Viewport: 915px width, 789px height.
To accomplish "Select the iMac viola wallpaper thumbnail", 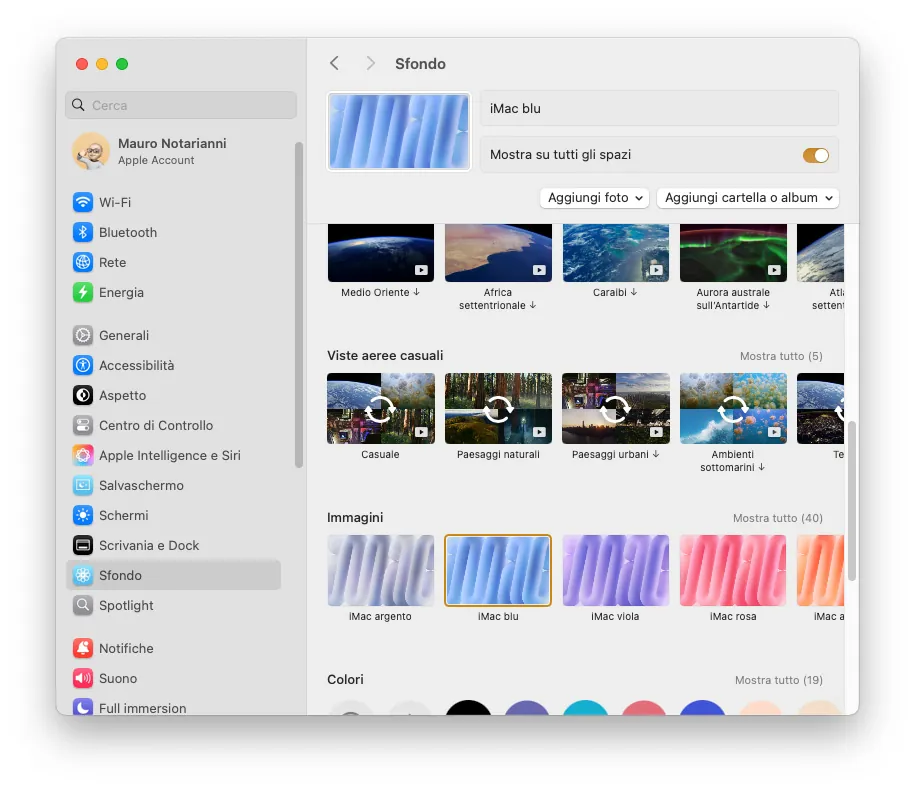I will (x=615, y=570).
